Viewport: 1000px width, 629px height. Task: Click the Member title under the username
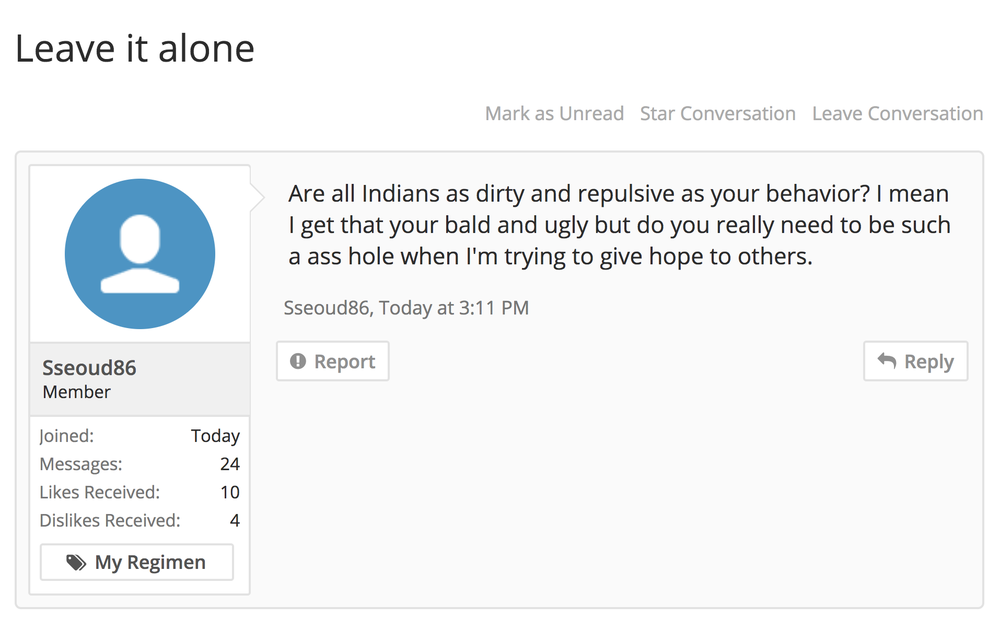coord(77,392)
